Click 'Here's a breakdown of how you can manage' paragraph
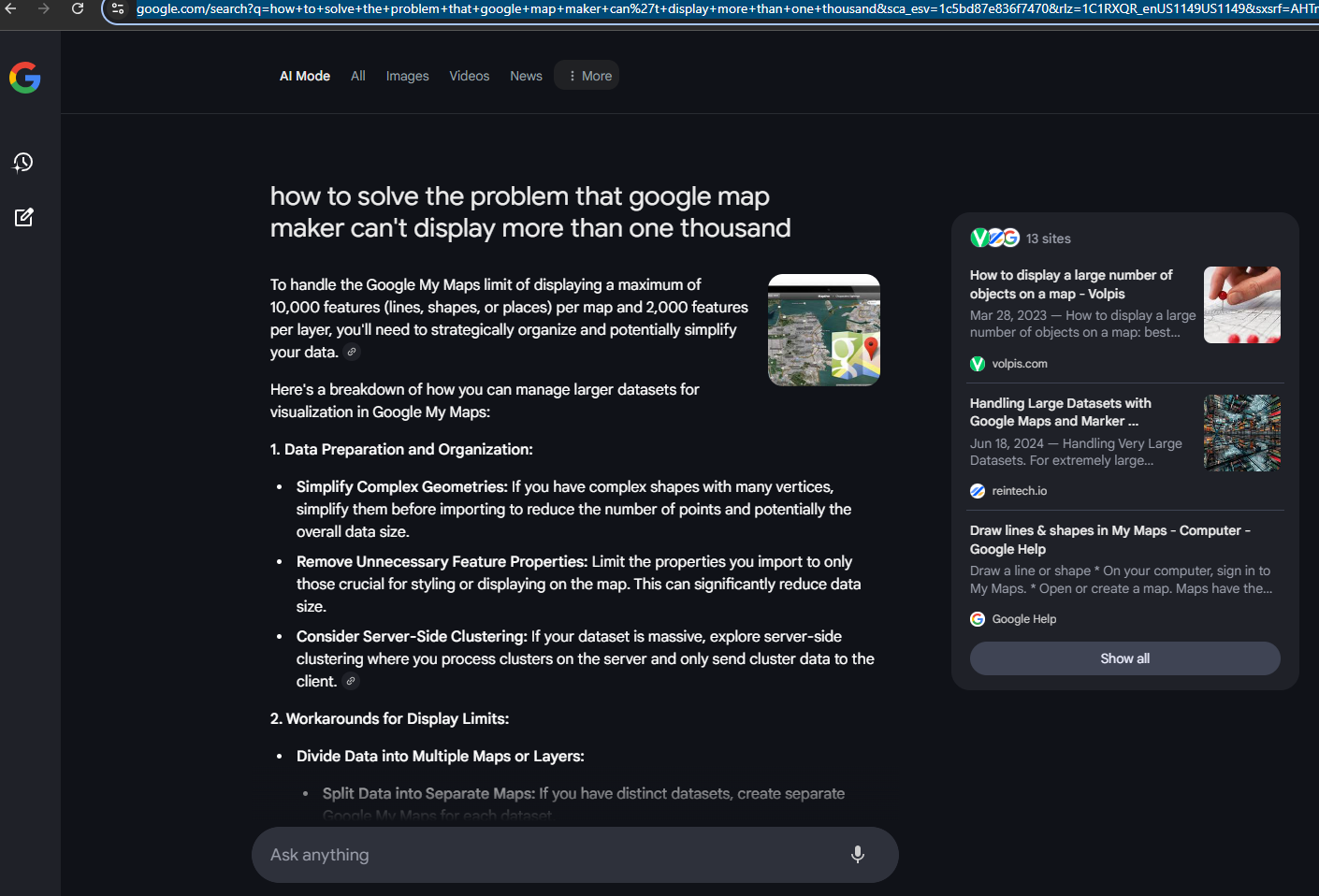Viewport: 1319px width, 896px height. [x=485, y=401]
